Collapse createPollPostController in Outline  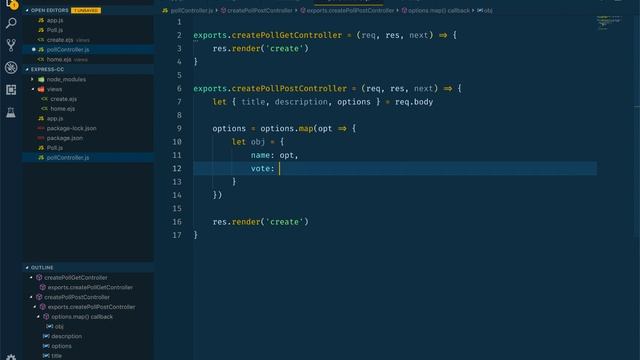(31, 297)
